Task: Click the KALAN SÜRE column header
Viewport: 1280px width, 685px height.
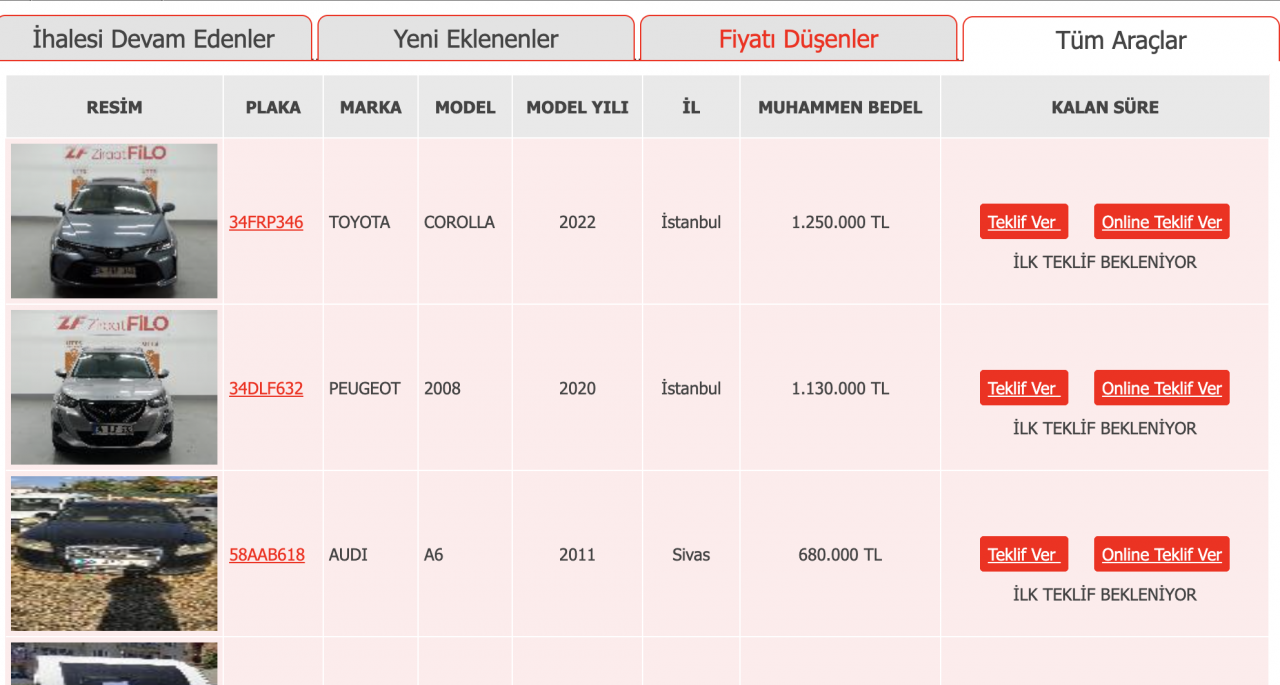Action: click(1105, 107)
